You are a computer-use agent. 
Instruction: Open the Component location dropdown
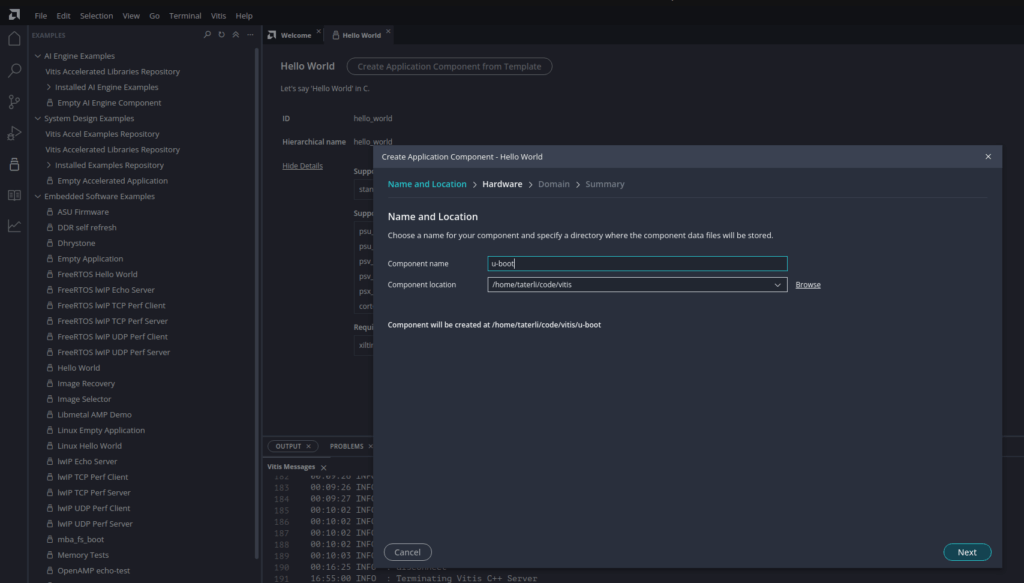coord(777,285)
